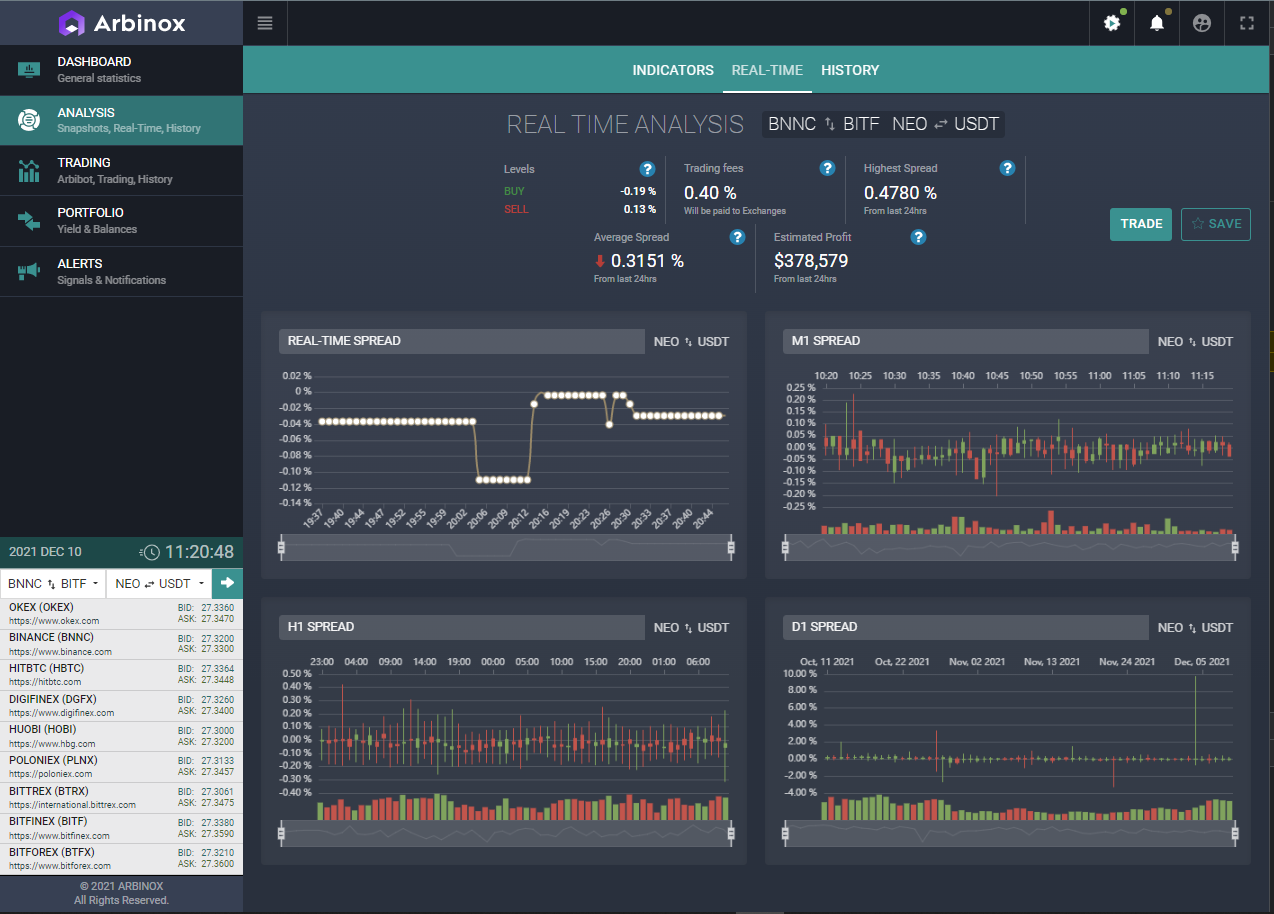Open Alerts Signals & Notifications
The width and height of the screenshot is (1274, 914).
click(121, 271)
